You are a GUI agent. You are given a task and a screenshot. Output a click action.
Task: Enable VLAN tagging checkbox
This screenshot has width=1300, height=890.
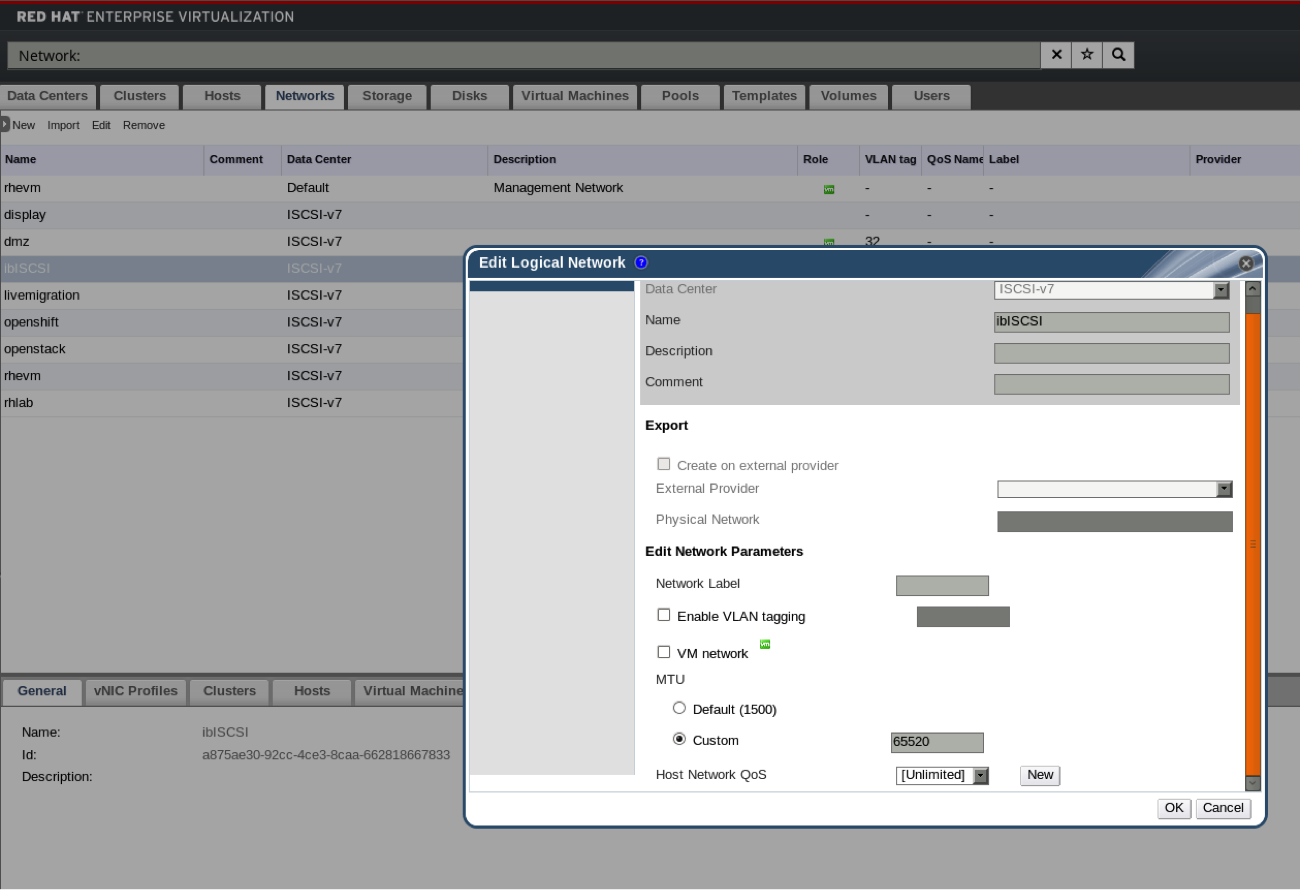[664, 616]
